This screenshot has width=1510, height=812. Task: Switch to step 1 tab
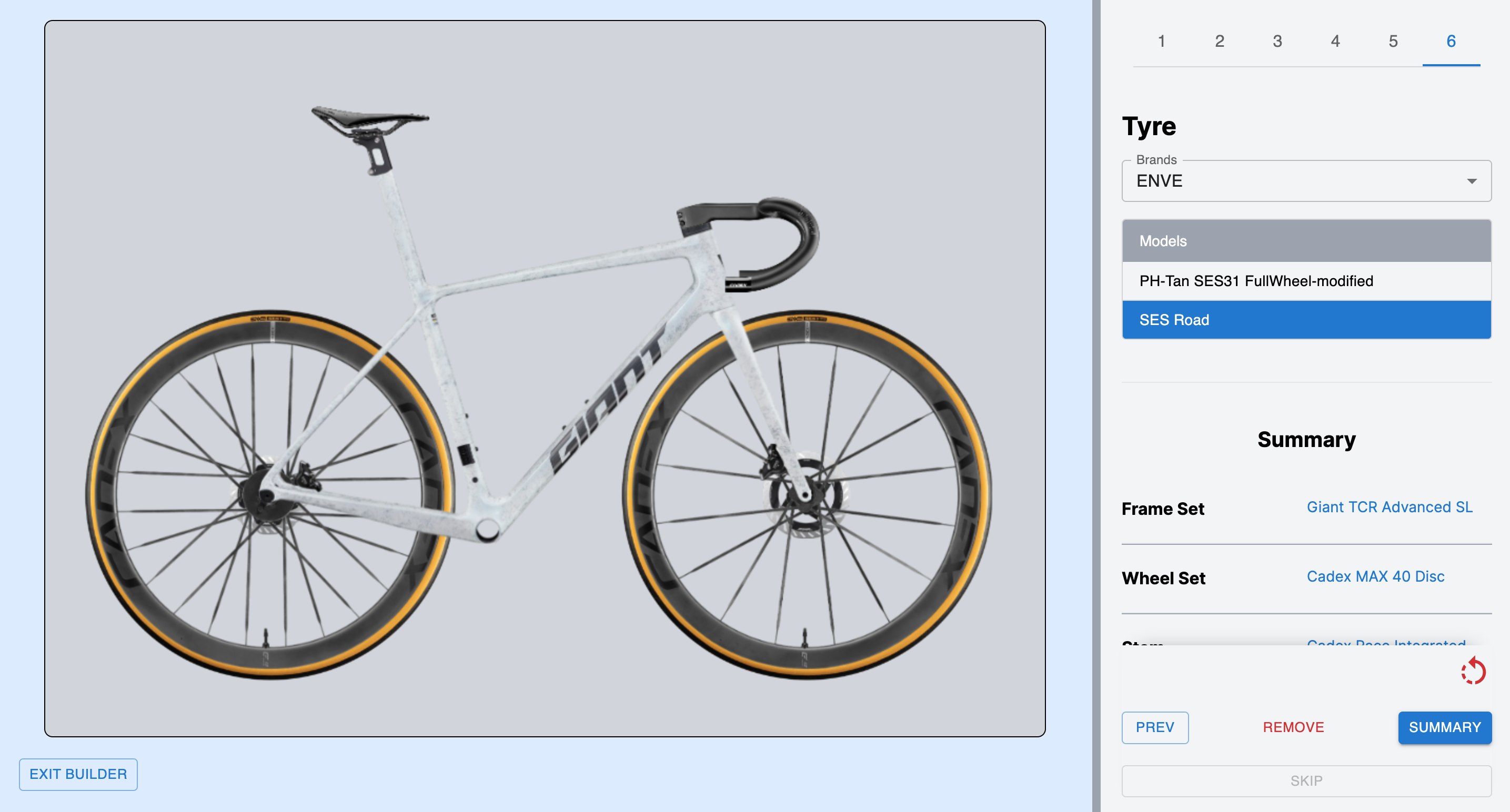[1161, 42]
